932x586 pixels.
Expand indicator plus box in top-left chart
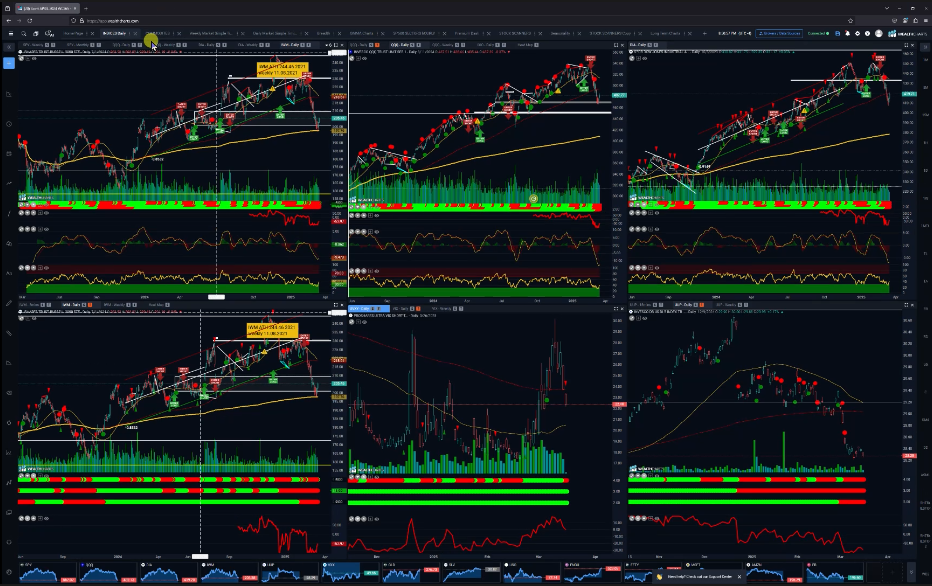tap(29, 58)
